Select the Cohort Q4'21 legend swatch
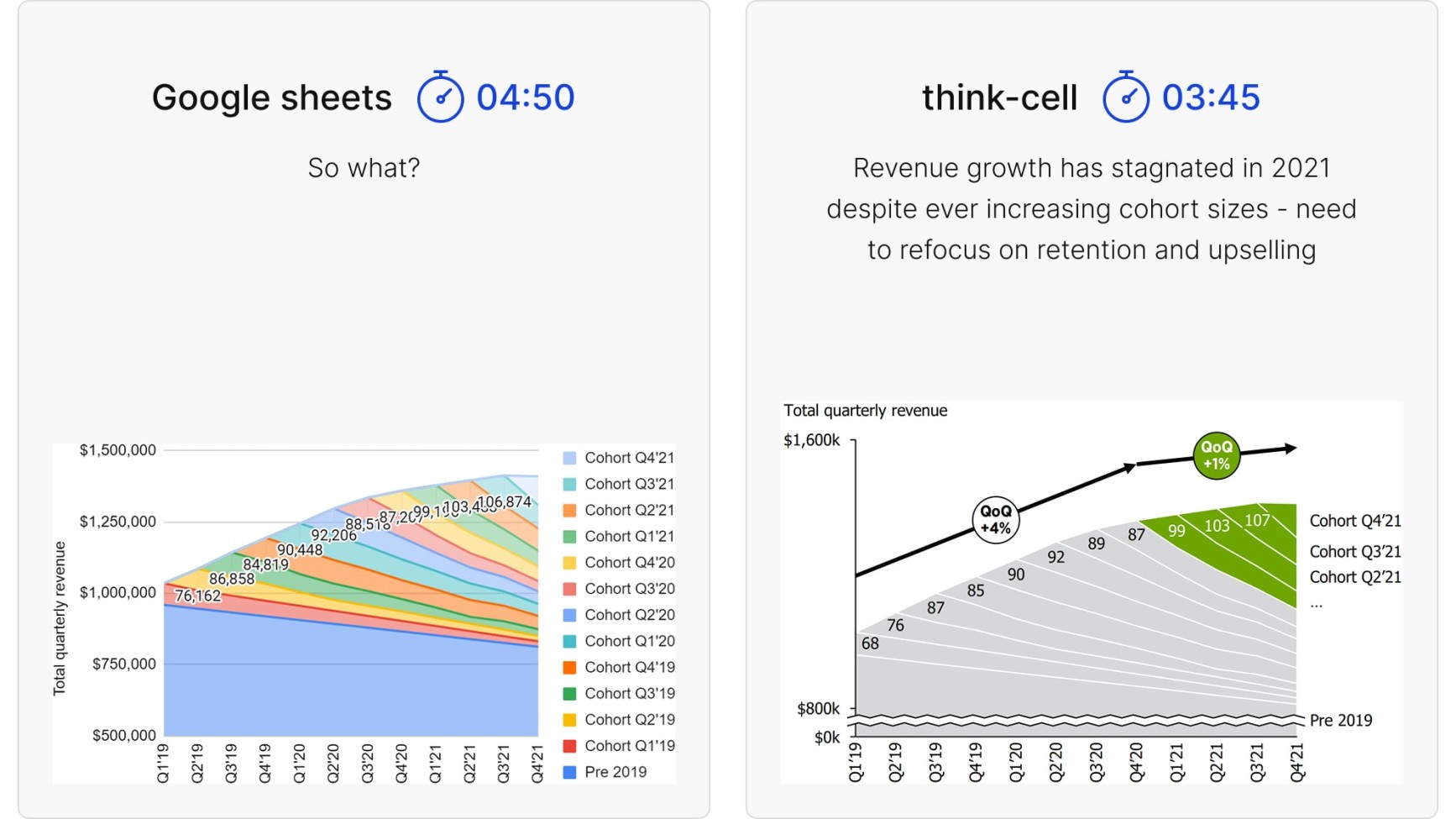This screenshot has width=1456, height=819. (569, 458)
